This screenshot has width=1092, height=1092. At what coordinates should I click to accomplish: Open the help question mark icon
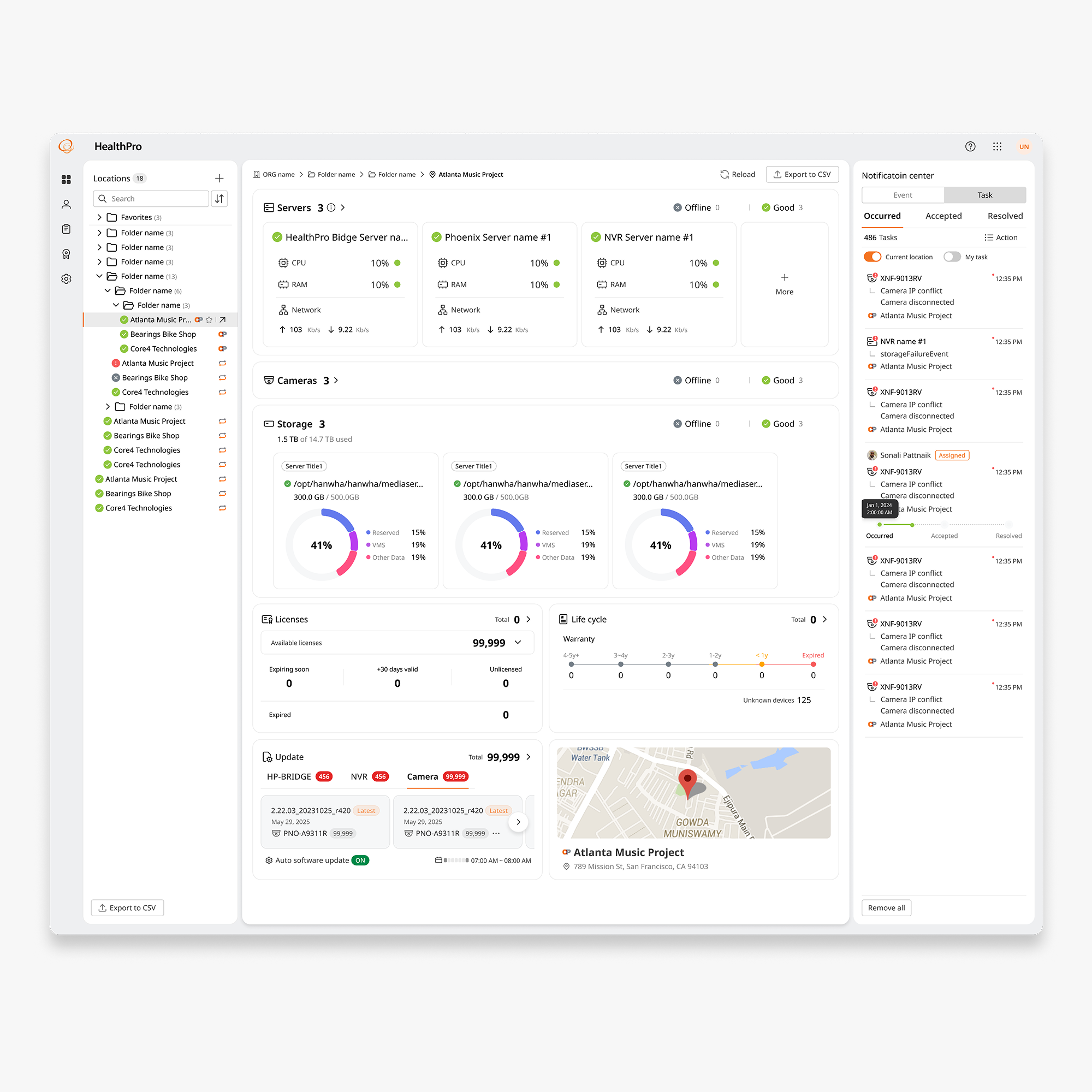[x=970, y=146]
